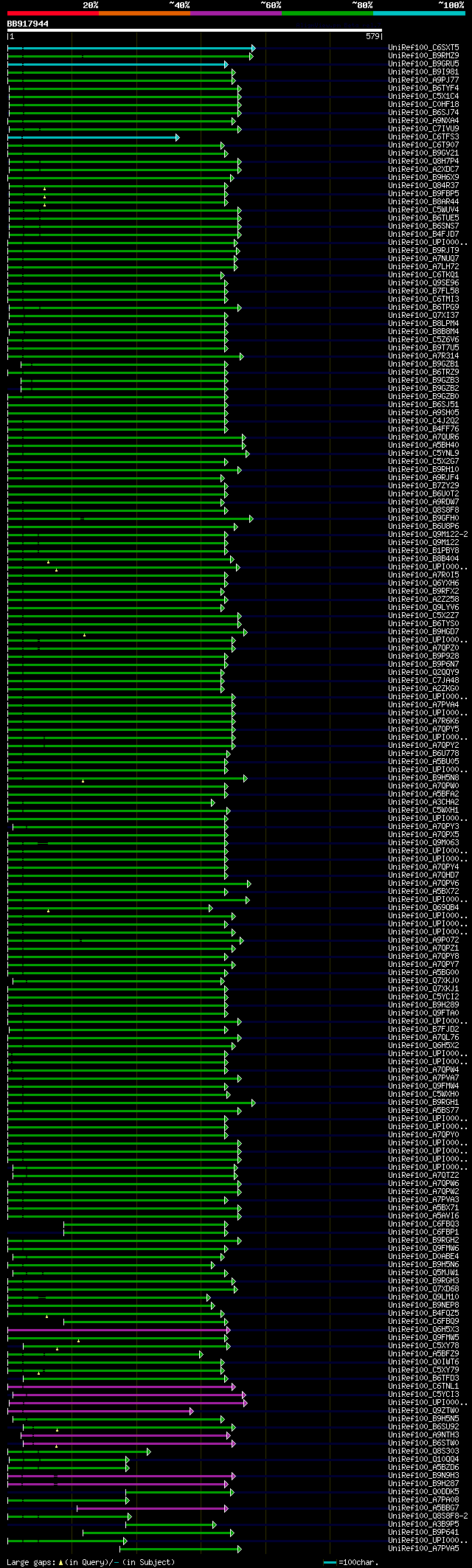Screen dimensions: 472x1568
Task: Select the label UniRef100_C0HF18
Action: coord(423,104)
